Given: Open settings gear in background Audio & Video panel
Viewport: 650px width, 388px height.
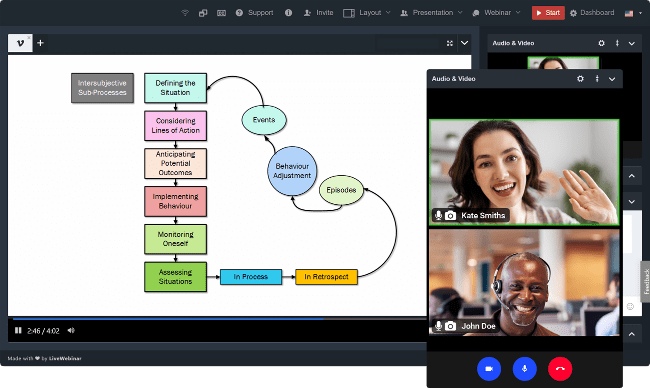Looking at the screenshot, I should click(x=601, y=43).
